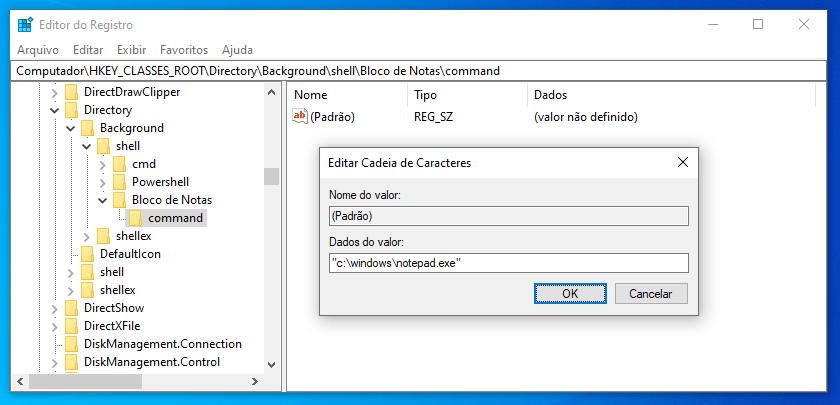Screen dimensions: 840x405
Task: Select the (Padrão) string value icon
Action: (x=300, y=116)
